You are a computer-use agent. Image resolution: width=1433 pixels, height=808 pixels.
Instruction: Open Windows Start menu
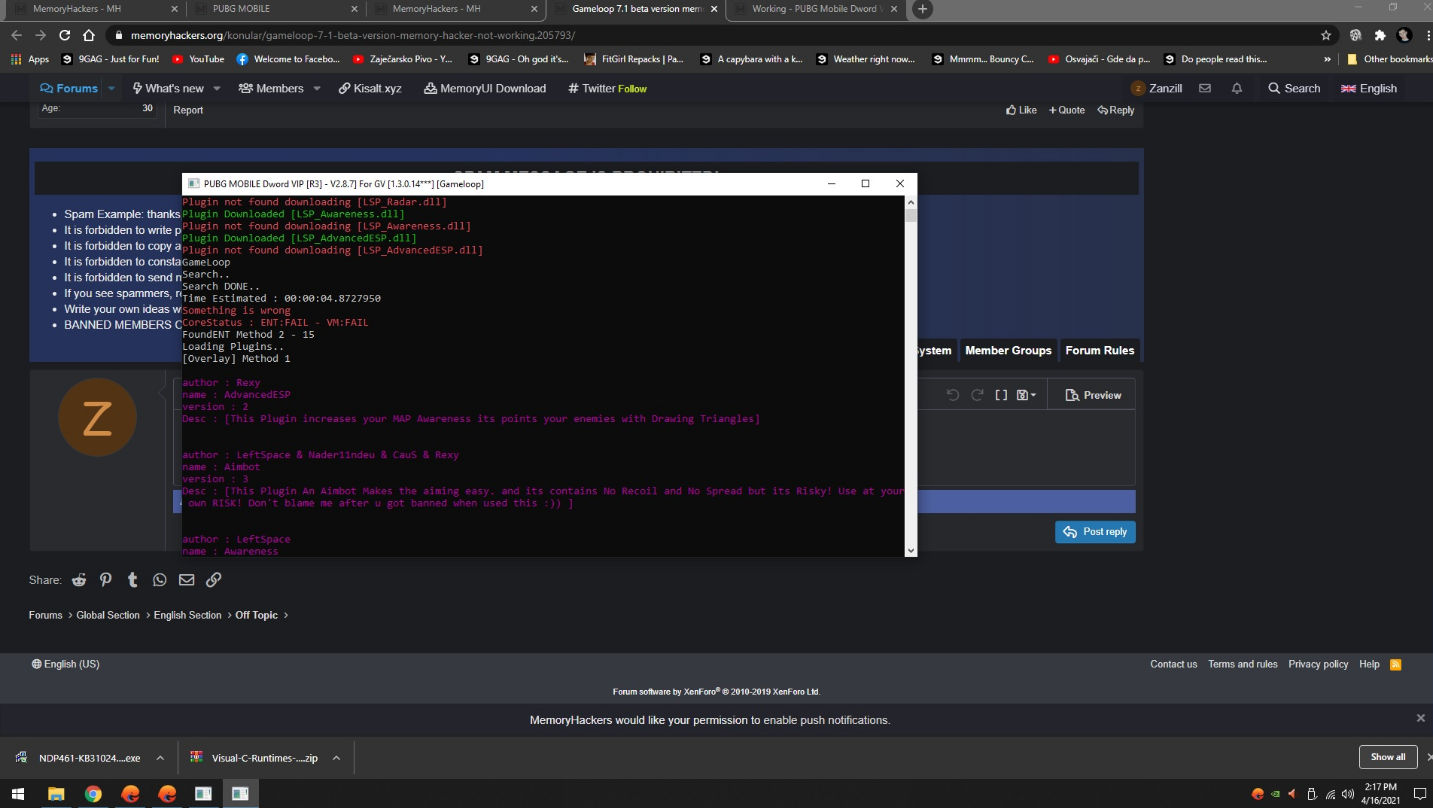coord(18,794)
